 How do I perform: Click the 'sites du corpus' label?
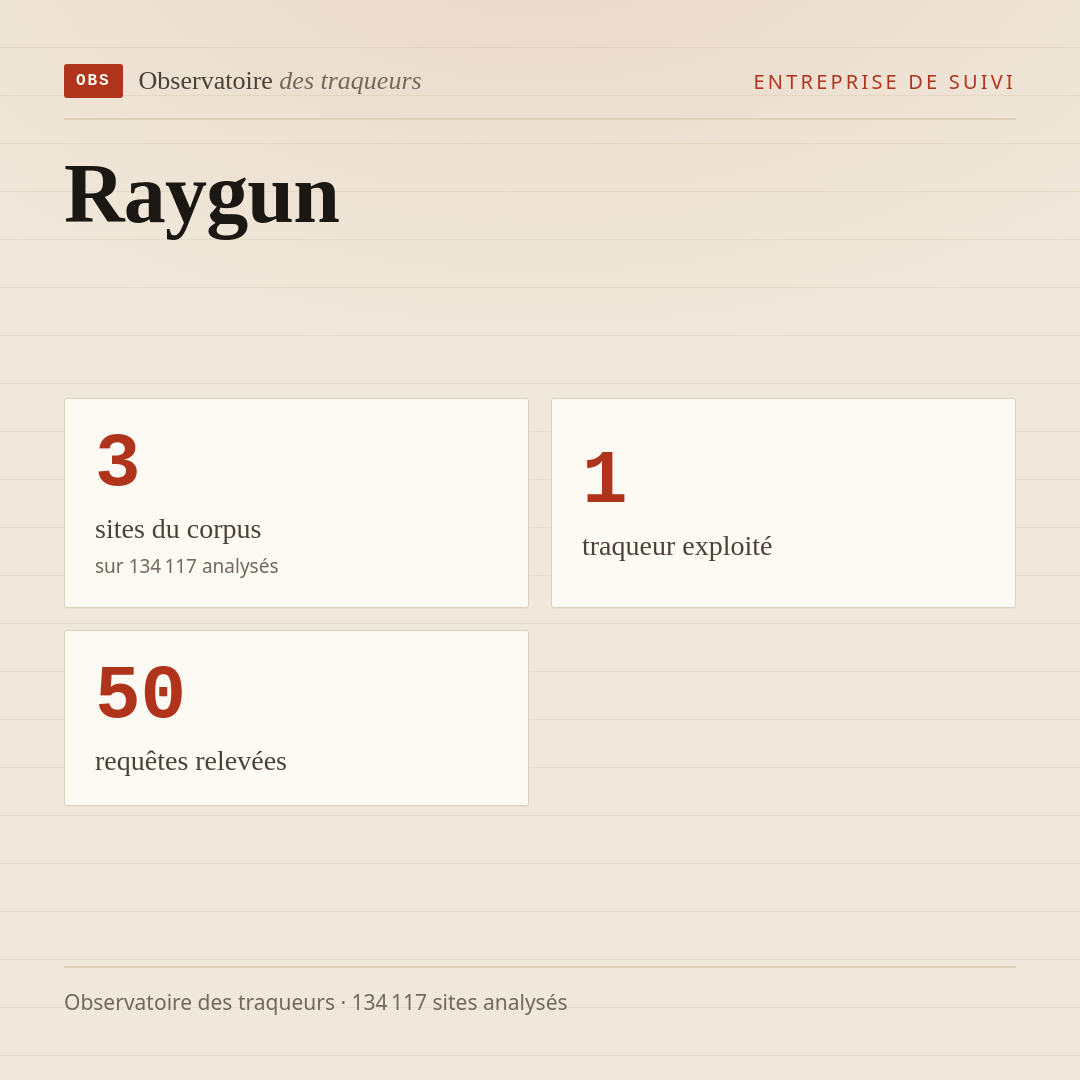point(178,529)
